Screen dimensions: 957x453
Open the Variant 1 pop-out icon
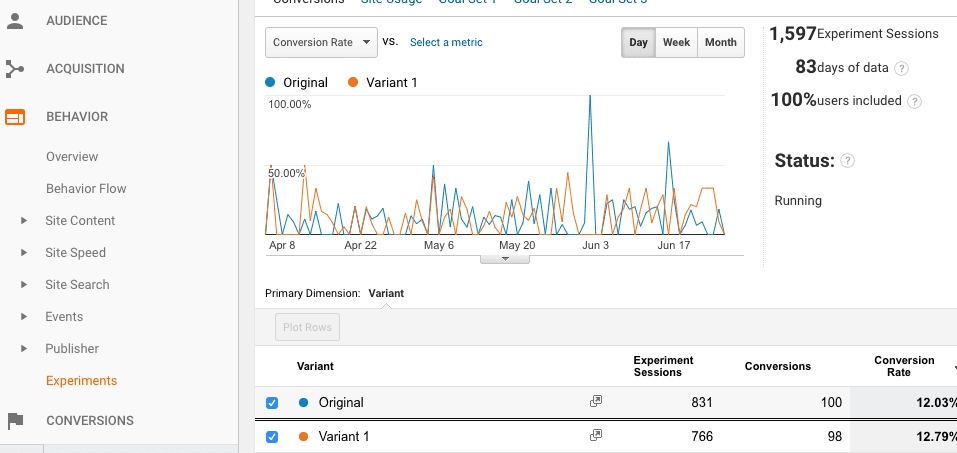[x=596, y=436]
